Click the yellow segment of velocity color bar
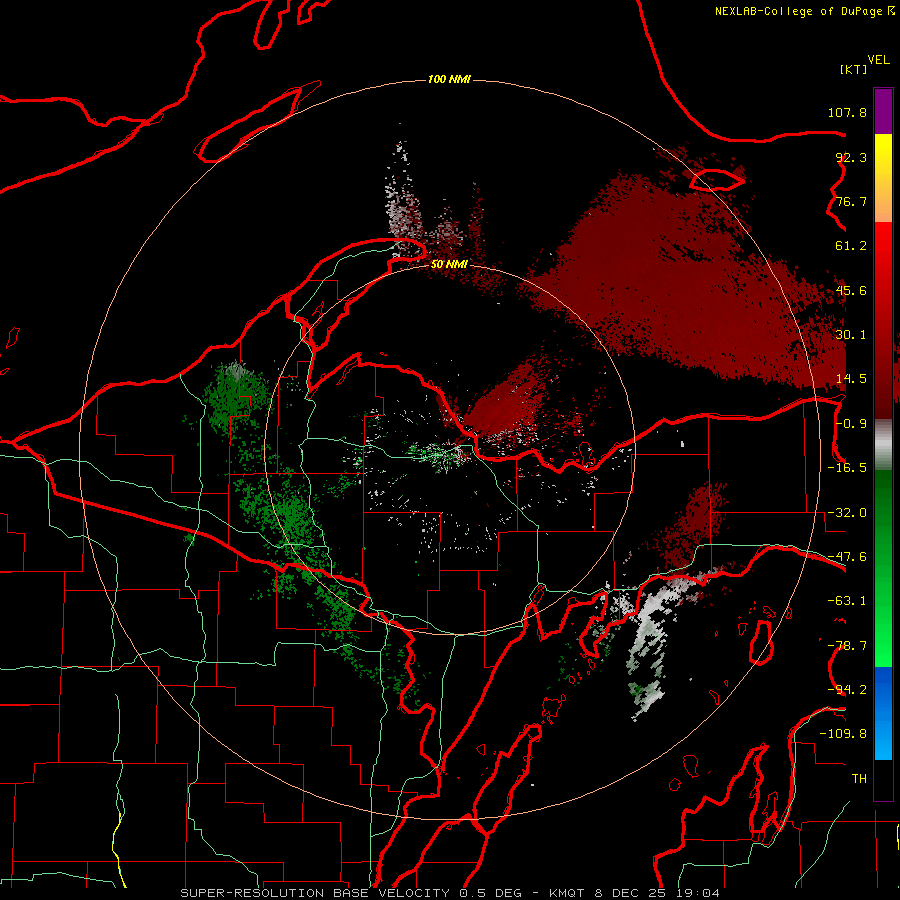The width and height of the screenshot is (900, 900). (883, 156)
